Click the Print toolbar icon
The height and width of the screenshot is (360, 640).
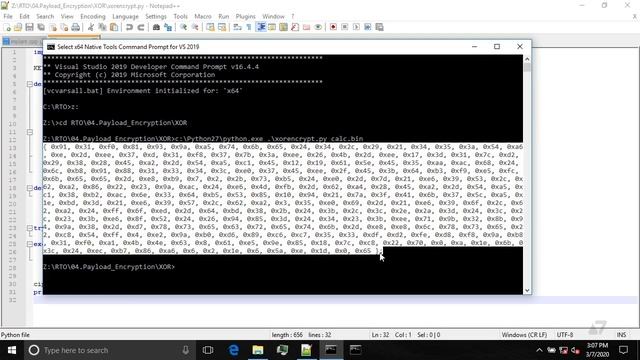click(x=76, y=27)
